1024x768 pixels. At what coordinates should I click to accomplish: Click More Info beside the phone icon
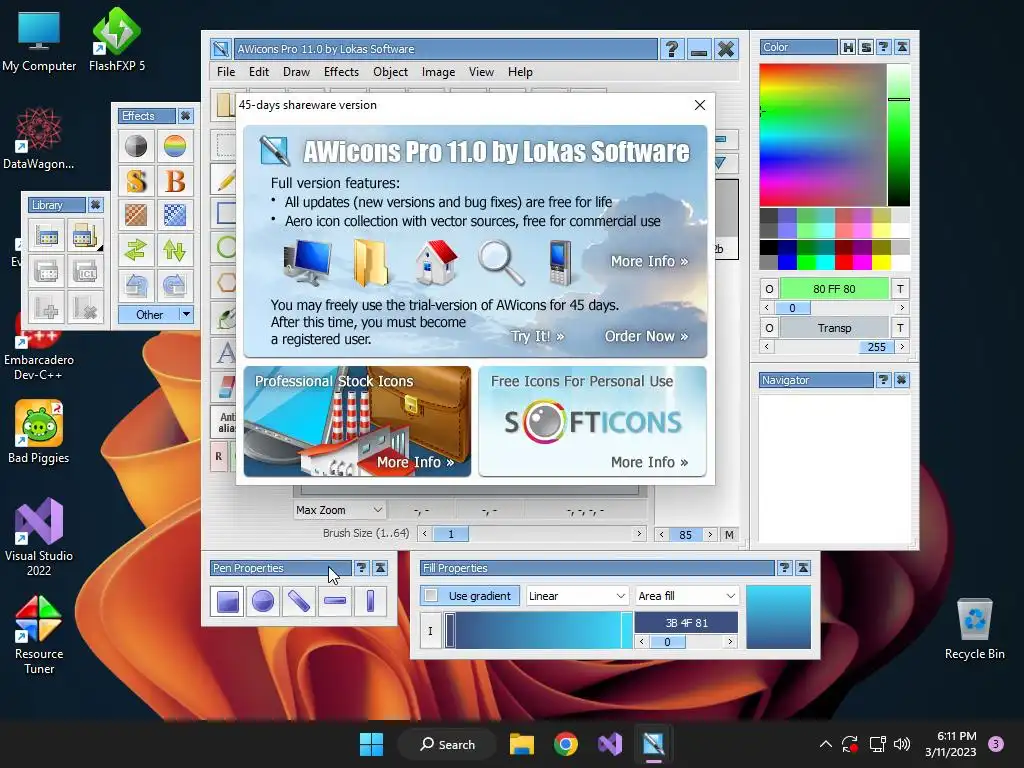650,261
